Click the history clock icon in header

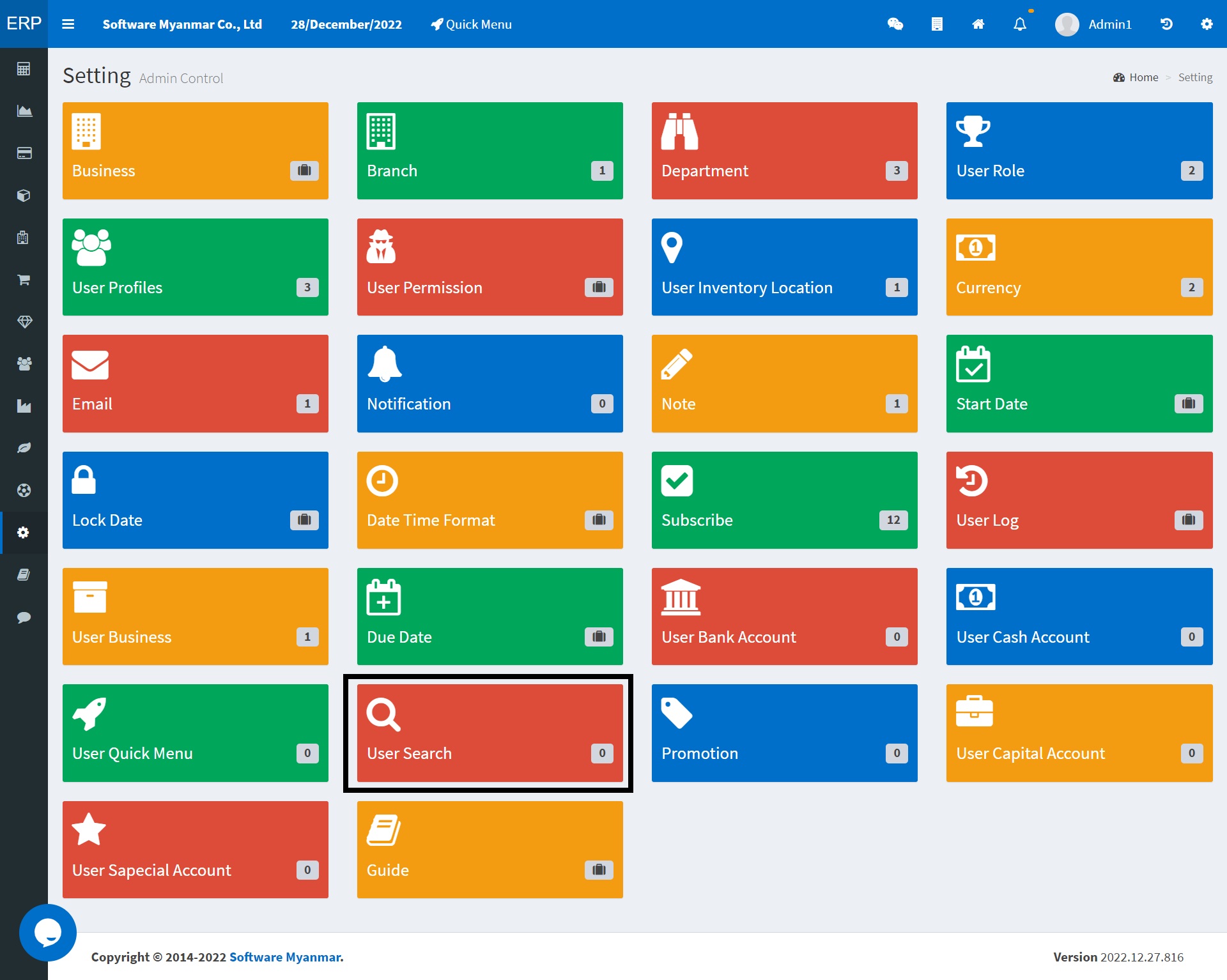pyautogui.click(x=1166, y=24)
